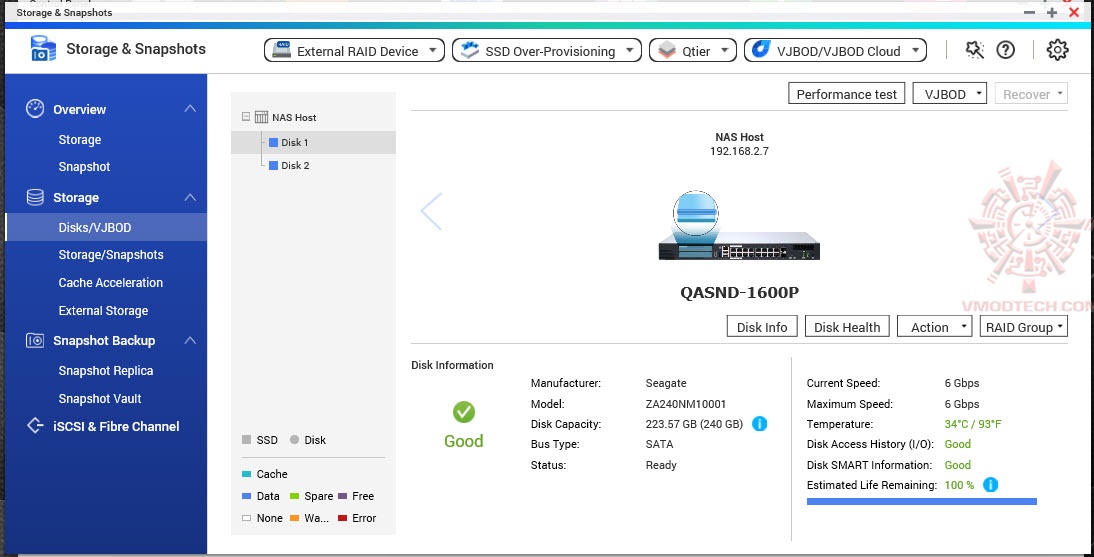Open the Action dropdown
The image size is (1094, 557).
(x=934, y=327)
